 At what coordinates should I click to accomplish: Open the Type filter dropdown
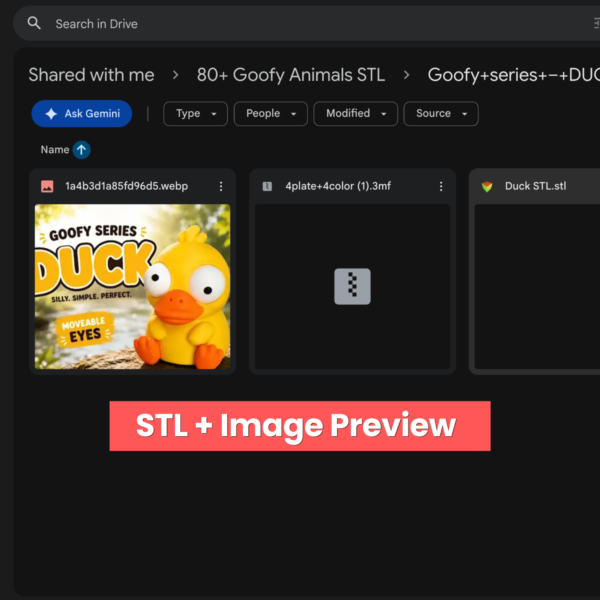[x=195, y=114]
